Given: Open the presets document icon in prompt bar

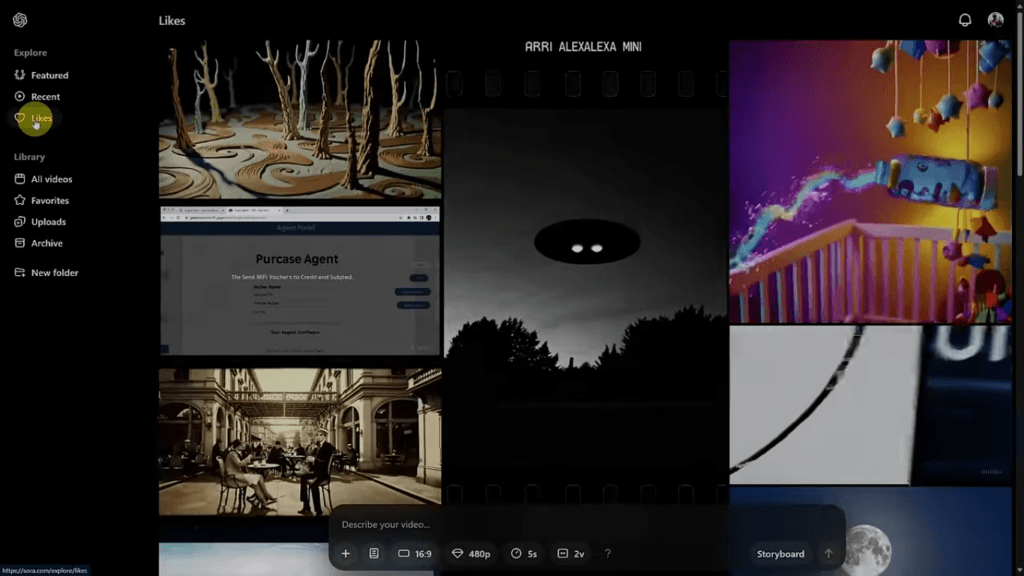Looking at the screenshot, I should tap(374, 553).
